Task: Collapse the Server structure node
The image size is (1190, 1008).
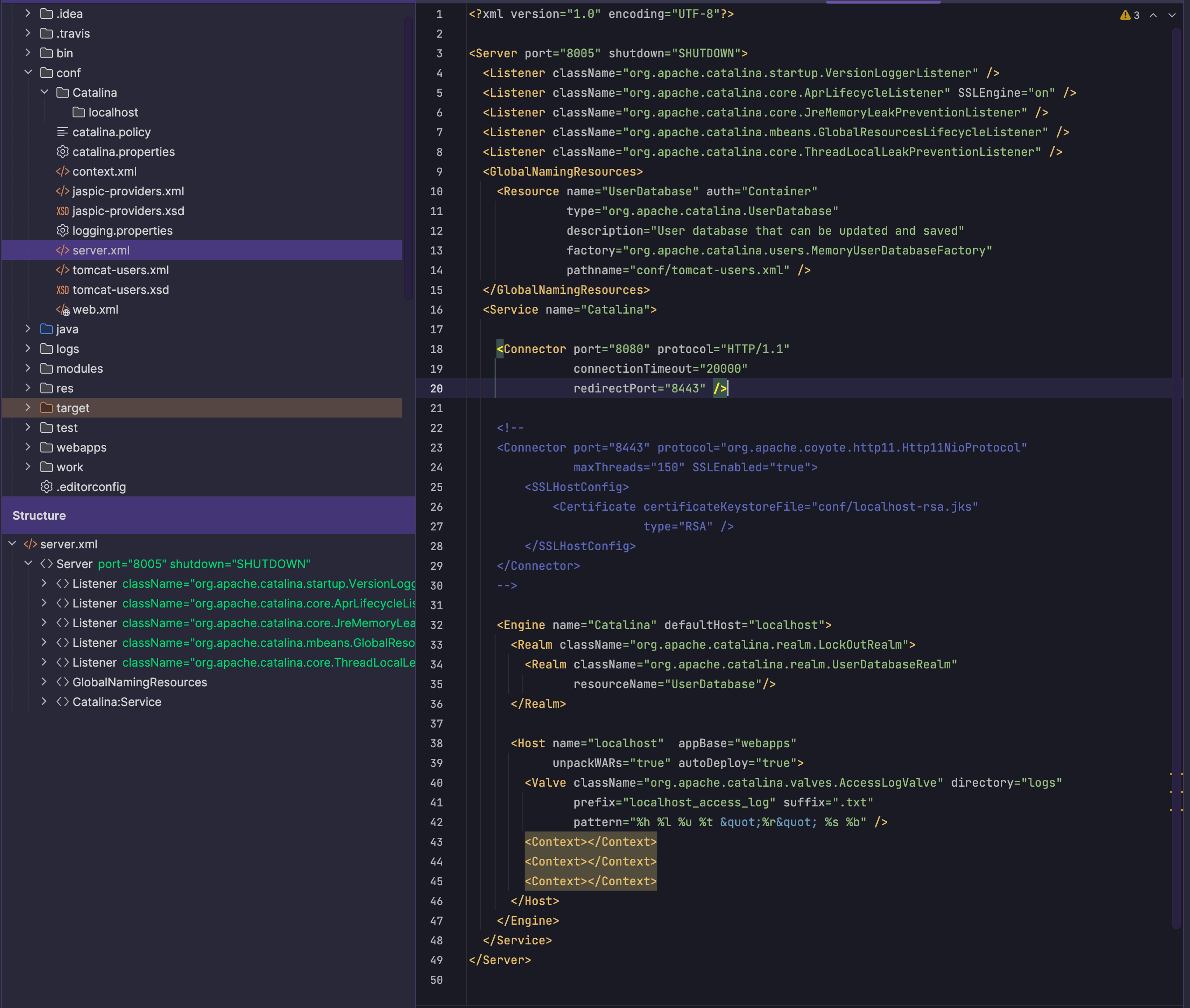Action: [x=28, y=564]
